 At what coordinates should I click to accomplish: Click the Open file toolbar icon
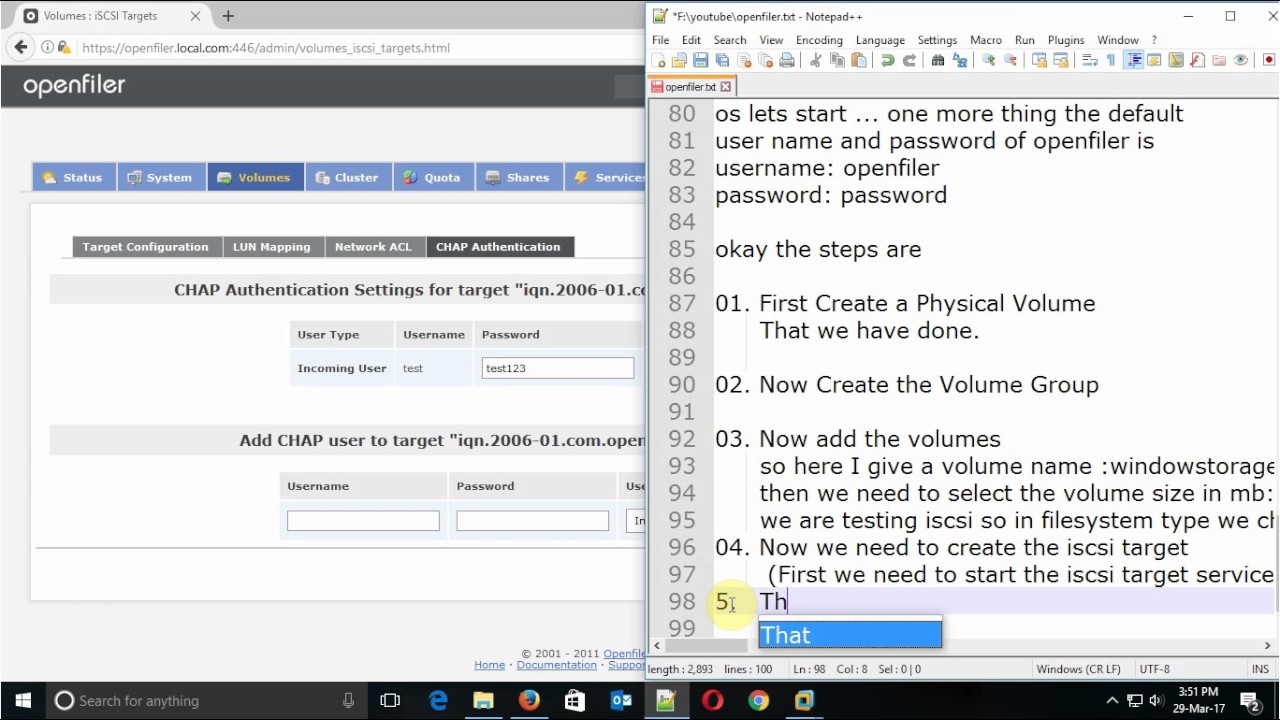point(679,60)
